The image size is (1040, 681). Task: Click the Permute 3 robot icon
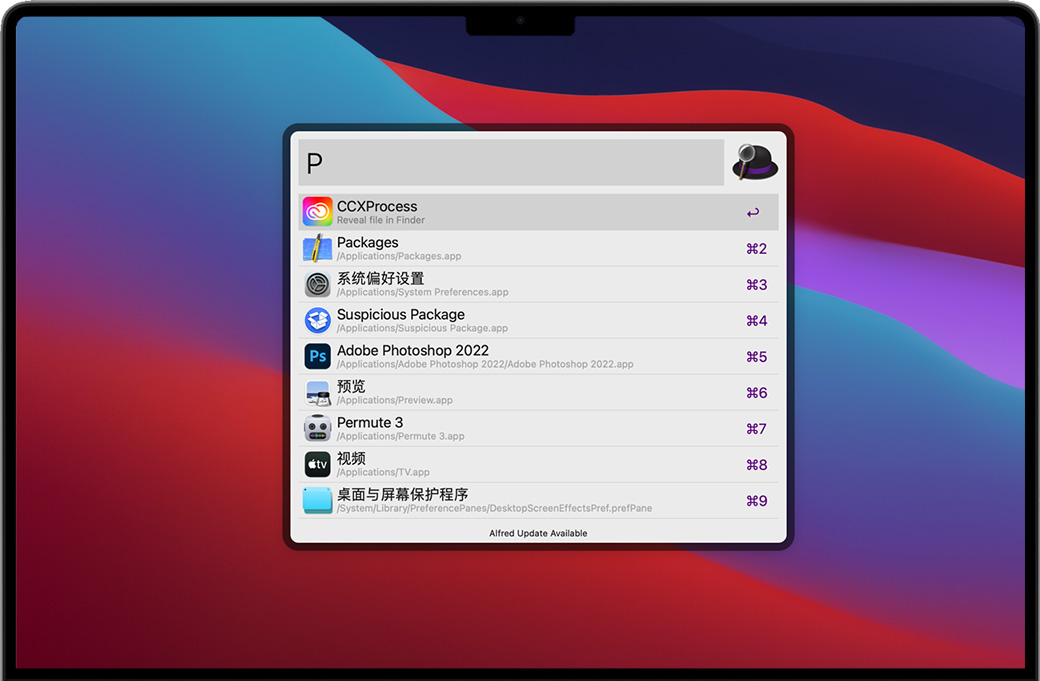point(318,428)
